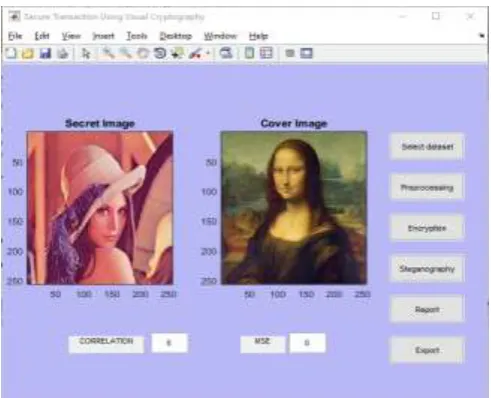This screenshot has width=491, height=398.
Task: Click the Steganography button
Action: tap(427, 269)
